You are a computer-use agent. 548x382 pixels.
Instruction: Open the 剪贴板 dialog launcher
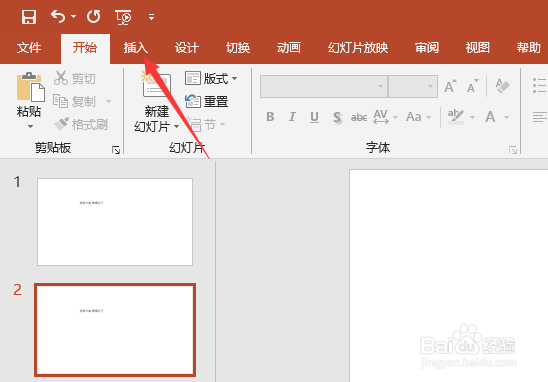point(116,150)
